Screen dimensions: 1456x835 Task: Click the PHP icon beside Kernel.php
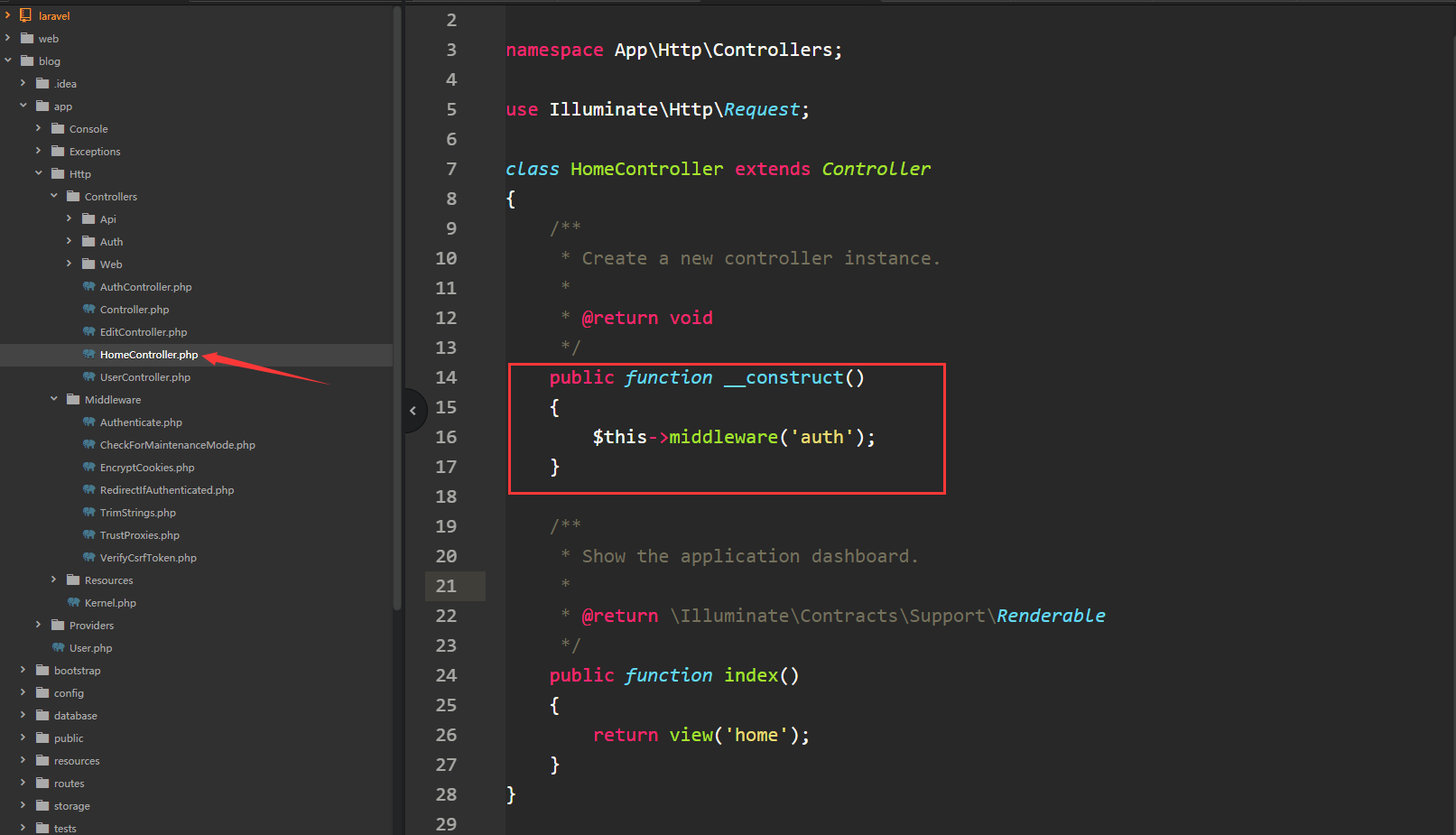(x=73, y=602)
